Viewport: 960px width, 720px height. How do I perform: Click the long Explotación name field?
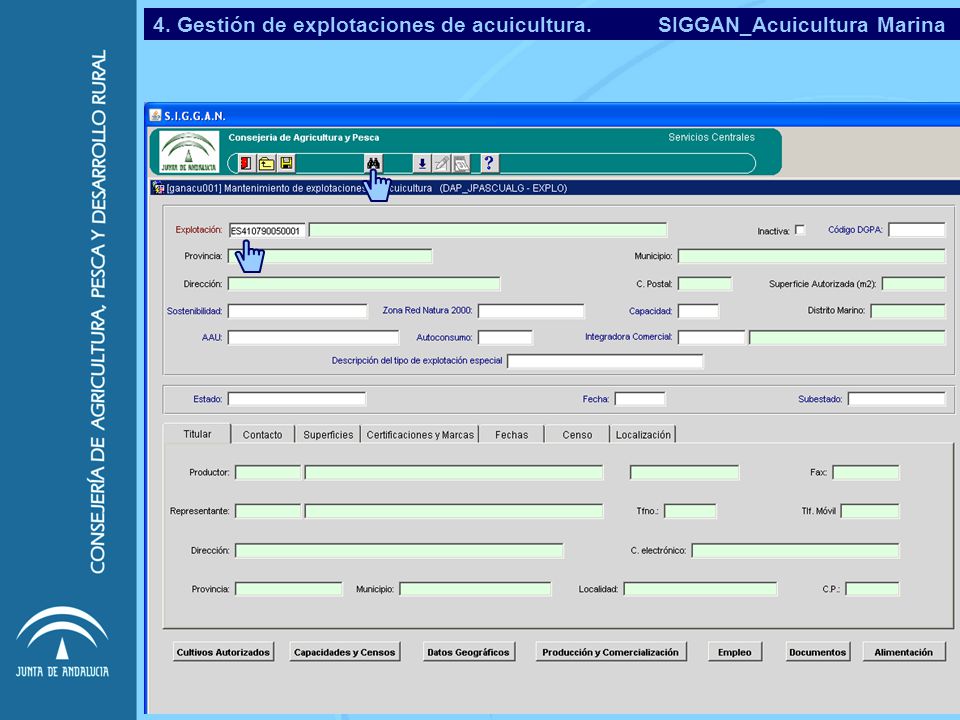pyautogui.click(x=488, y=230)
